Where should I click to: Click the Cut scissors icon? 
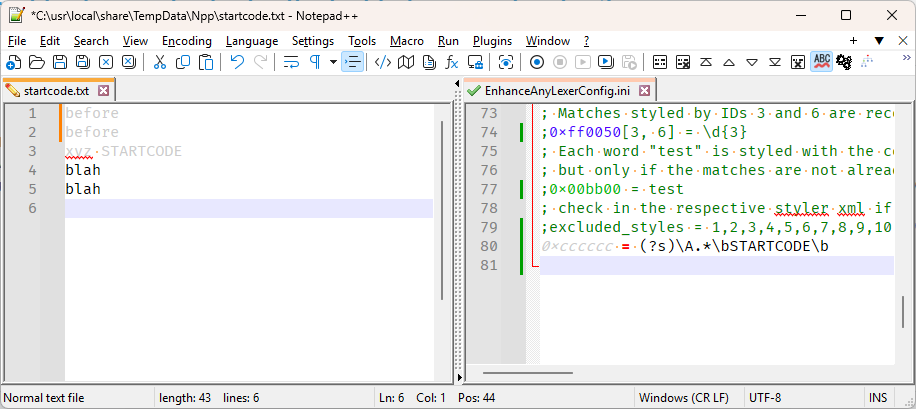click(159, 62)
